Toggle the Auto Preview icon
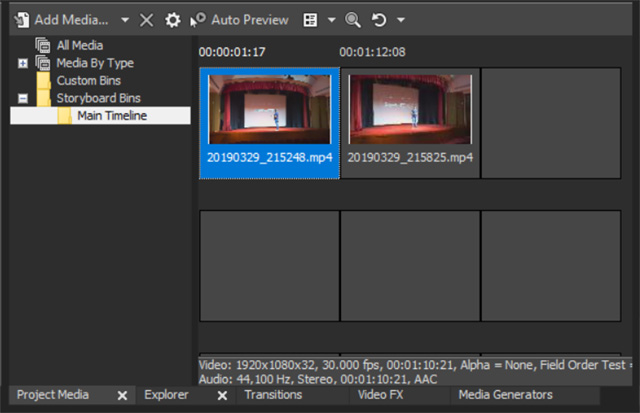The image size is (640, 413). tap(198, 20)
